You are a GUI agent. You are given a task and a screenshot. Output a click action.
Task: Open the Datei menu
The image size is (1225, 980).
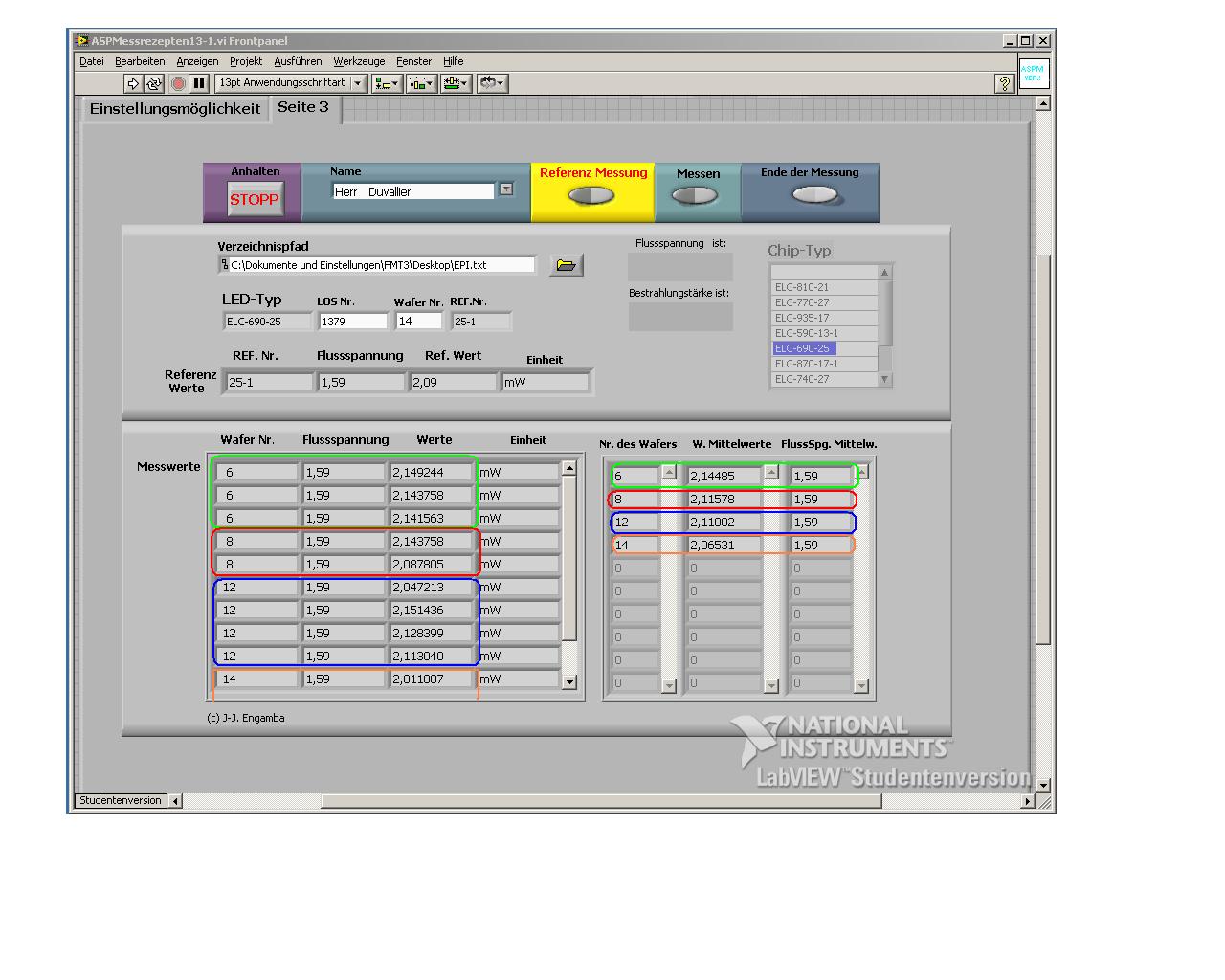click(92, 61)
